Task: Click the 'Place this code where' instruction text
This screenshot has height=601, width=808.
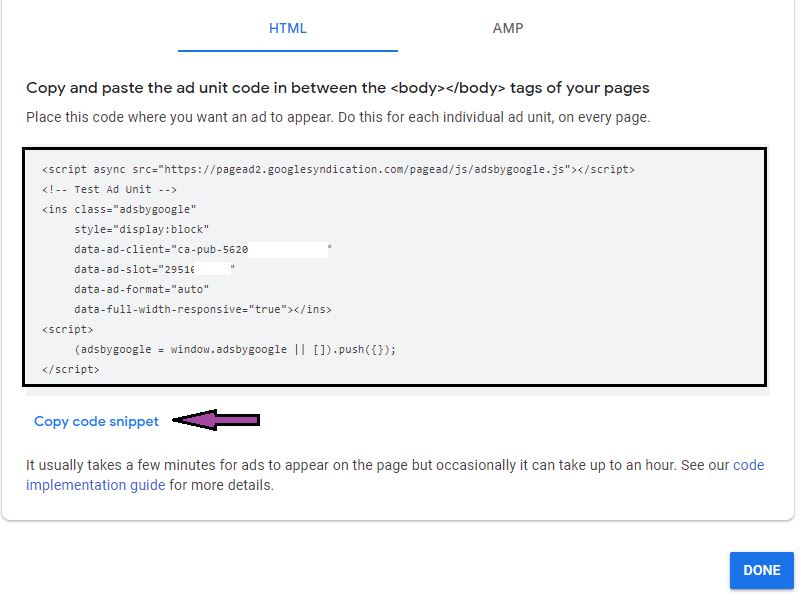Action: pyautogui.click(x=338, y=117)
